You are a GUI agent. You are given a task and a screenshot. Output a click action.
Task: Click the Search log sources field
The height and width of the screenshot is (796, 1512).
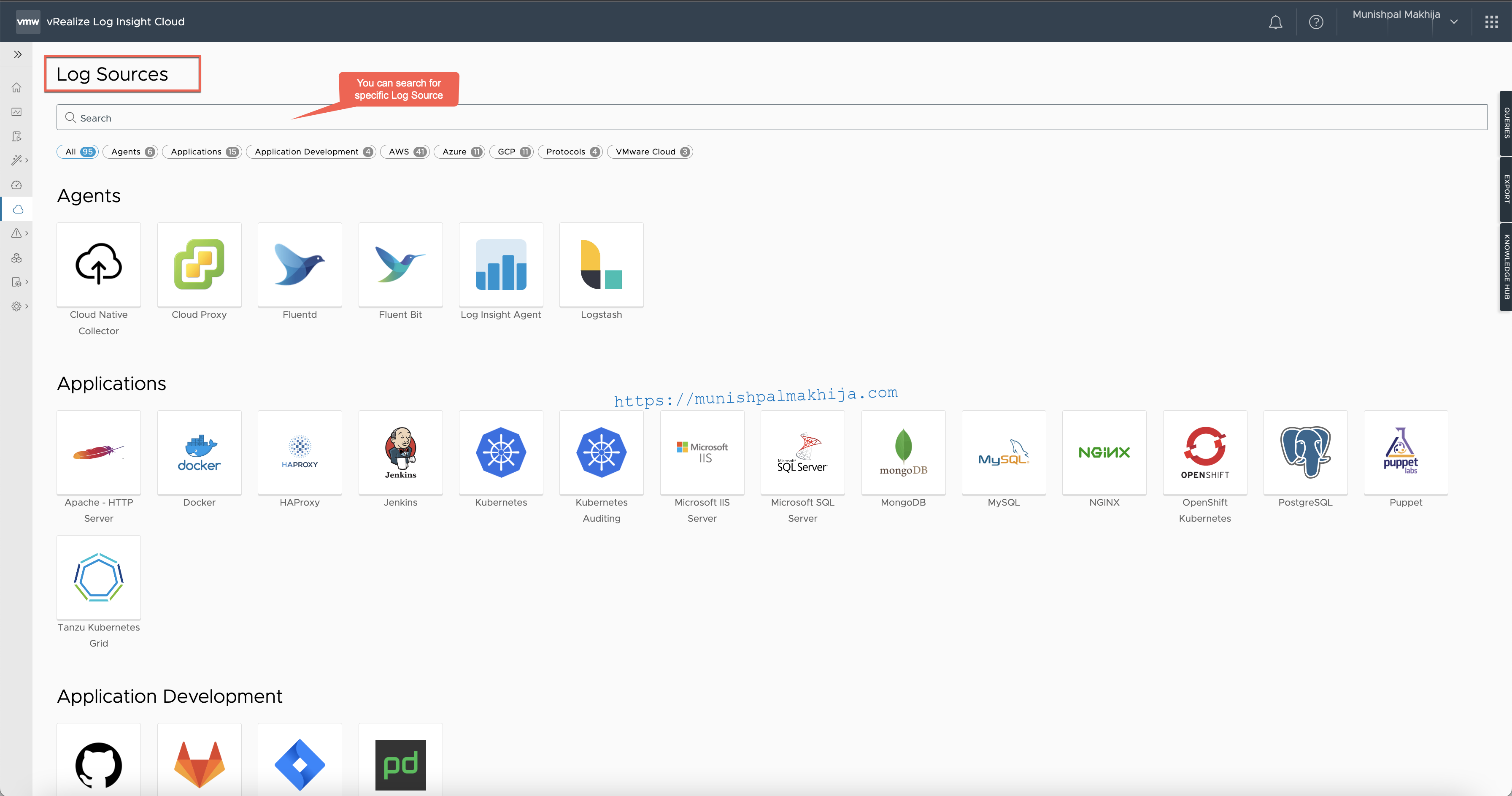click(771, 117)
